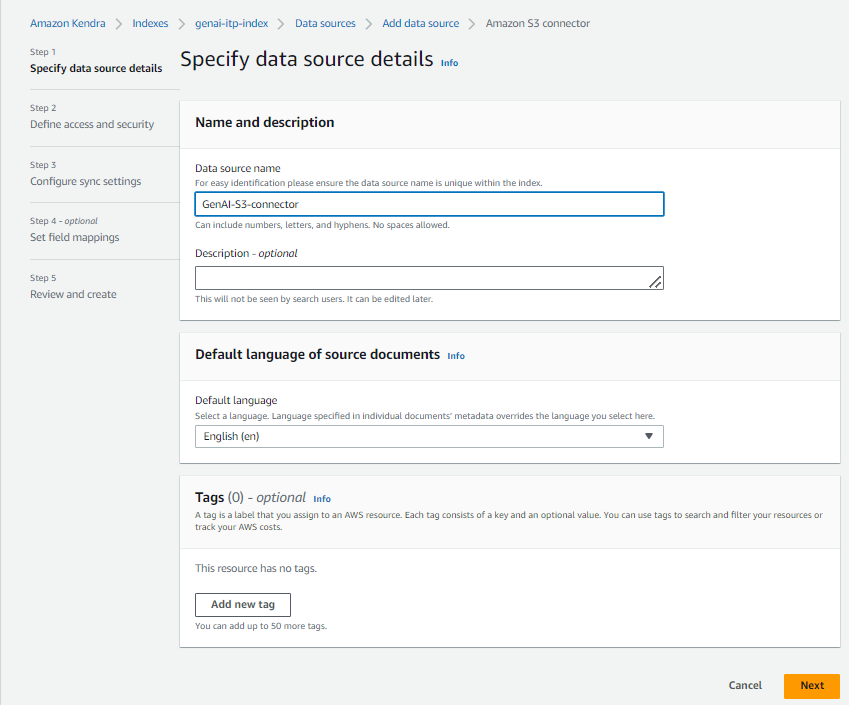This screenshot has height=705, width=849.
Task: Click the dropdown arrow for English (en)
Action: click(x=649, y=436)
